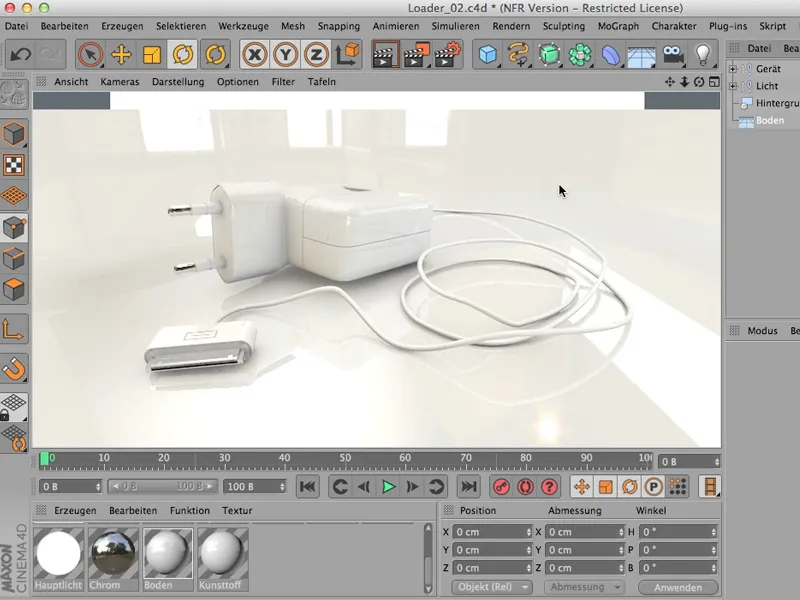This screenshot has width=800, height=600.
Task: Select the Move tool
Action: coord(121,54)
